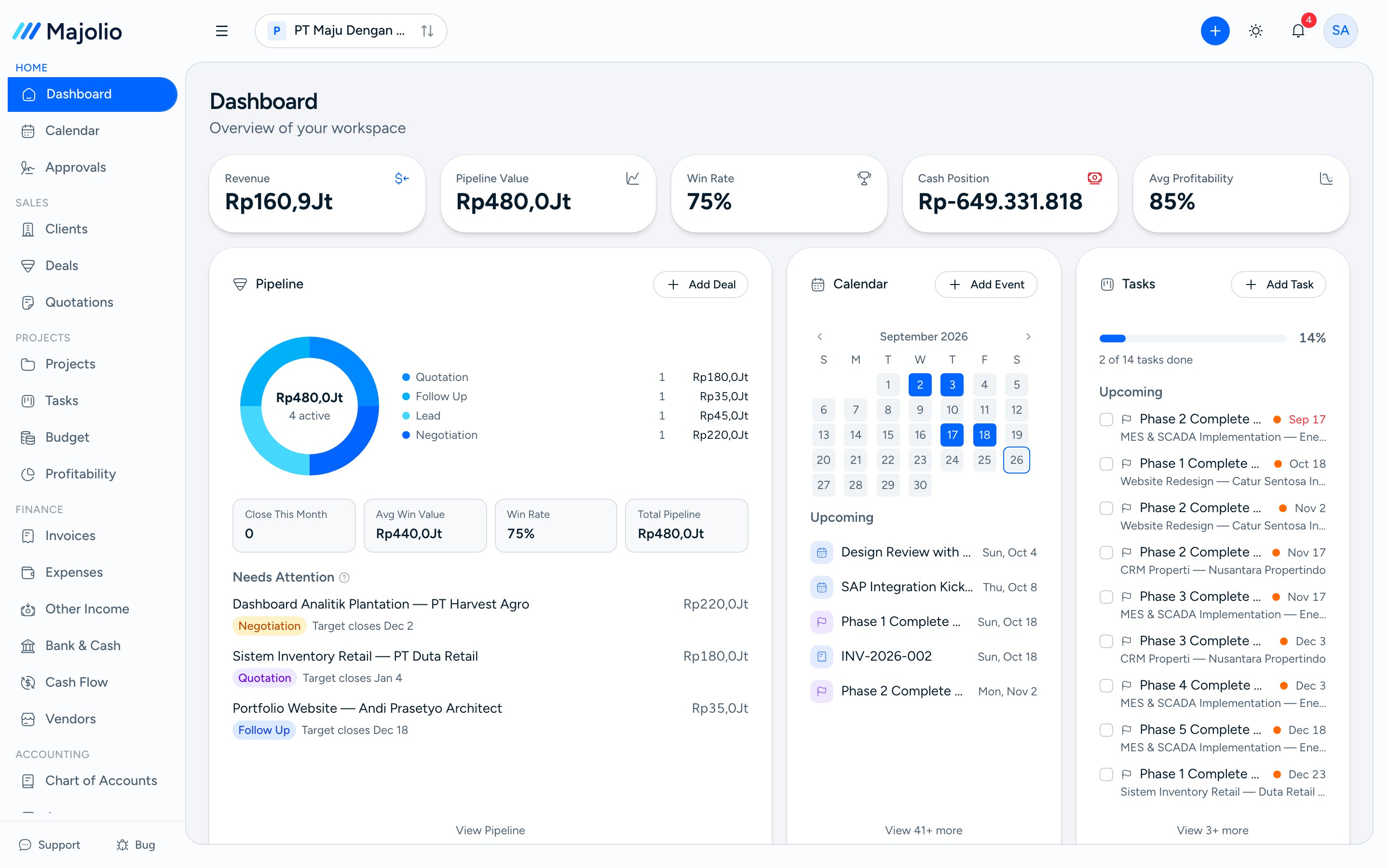Click the Tasks panel header icon
Viewport: 1389px width, 868px height.
coord(1107,284)
